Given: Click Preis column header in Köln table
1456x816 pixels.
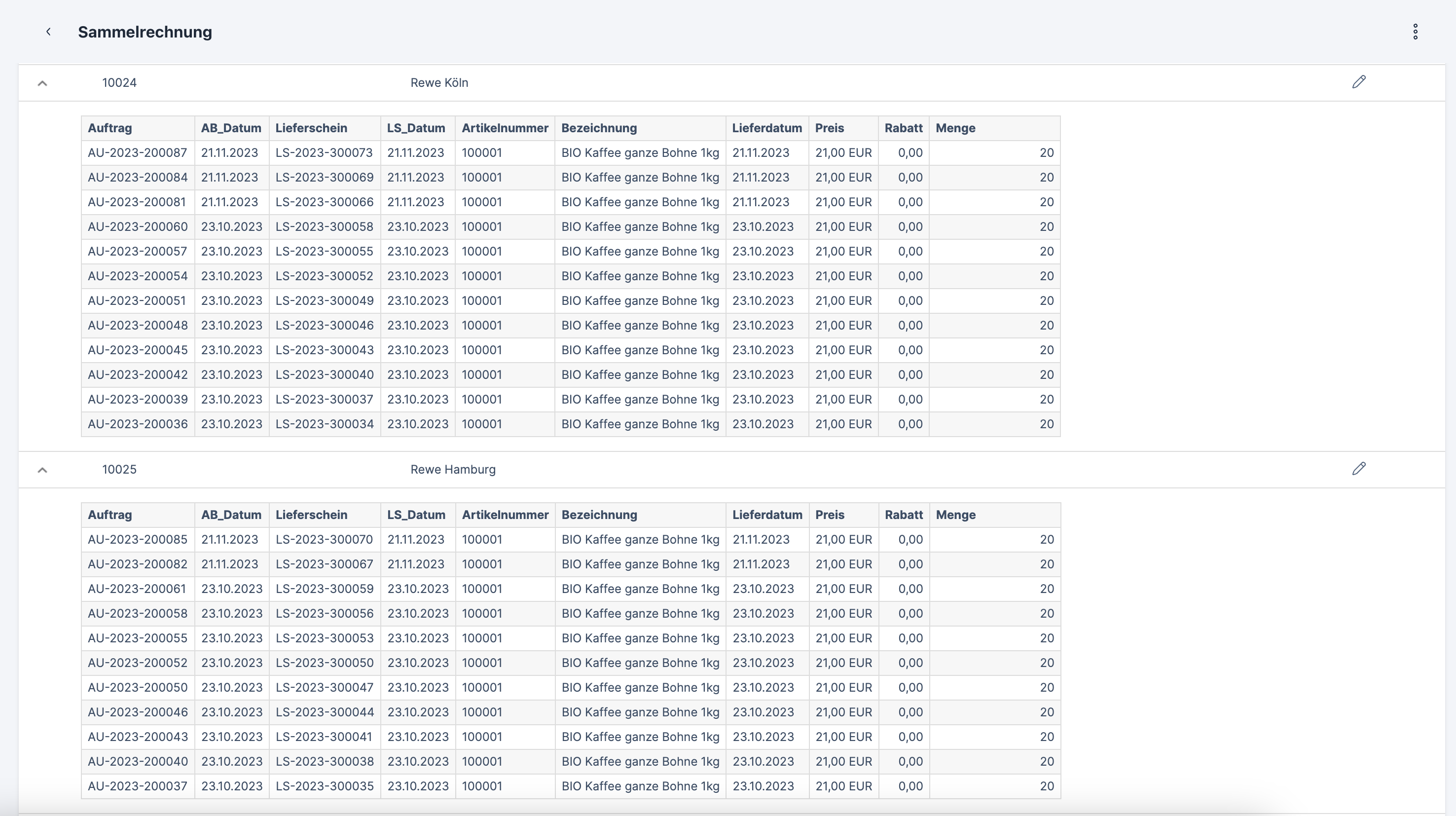Looking at the screenshot, I should pyautogui.click(x=829, y=128).
